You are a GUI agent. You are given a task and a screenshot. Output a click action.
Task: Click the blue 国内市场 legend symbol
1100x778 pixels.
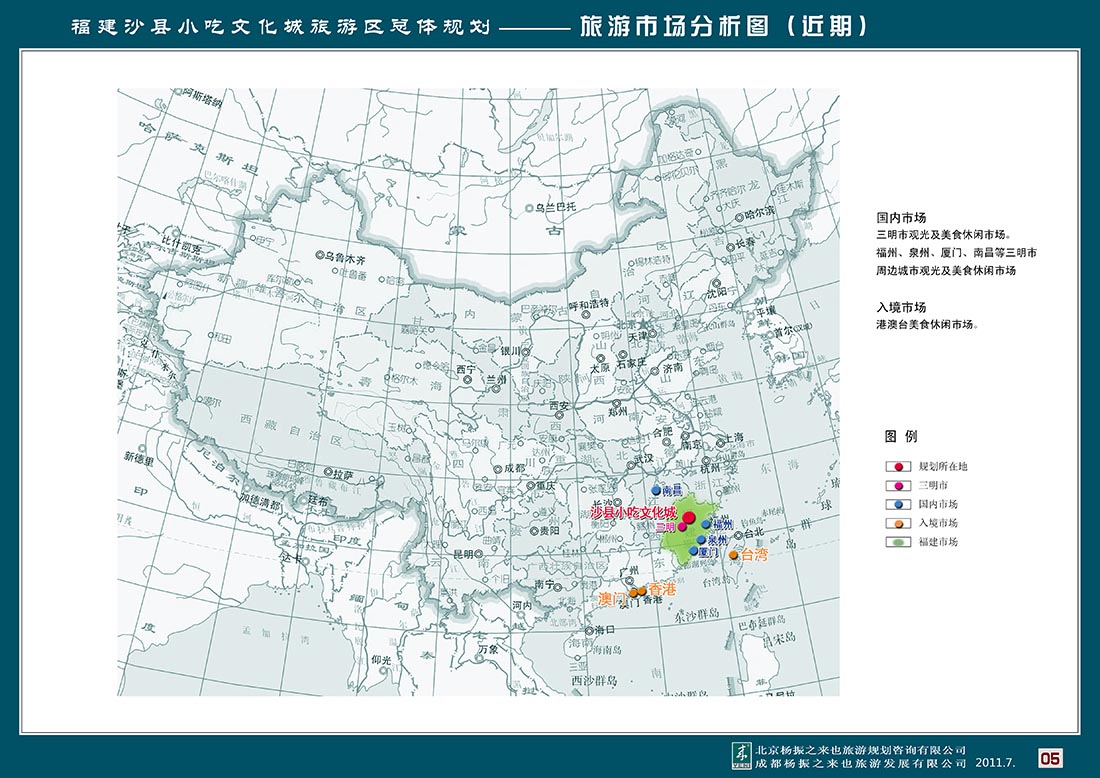coord(898,504)
